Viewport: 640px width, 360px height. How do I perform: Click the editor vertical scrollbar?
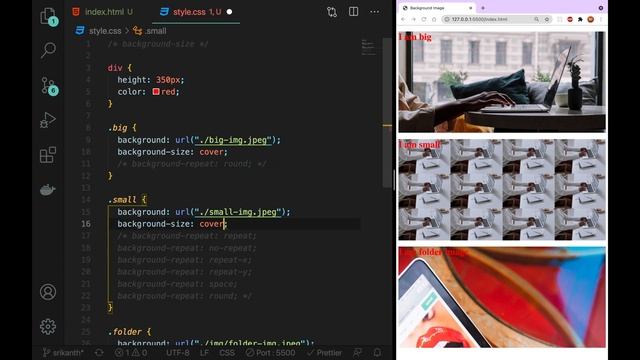[x=387, y=113]
